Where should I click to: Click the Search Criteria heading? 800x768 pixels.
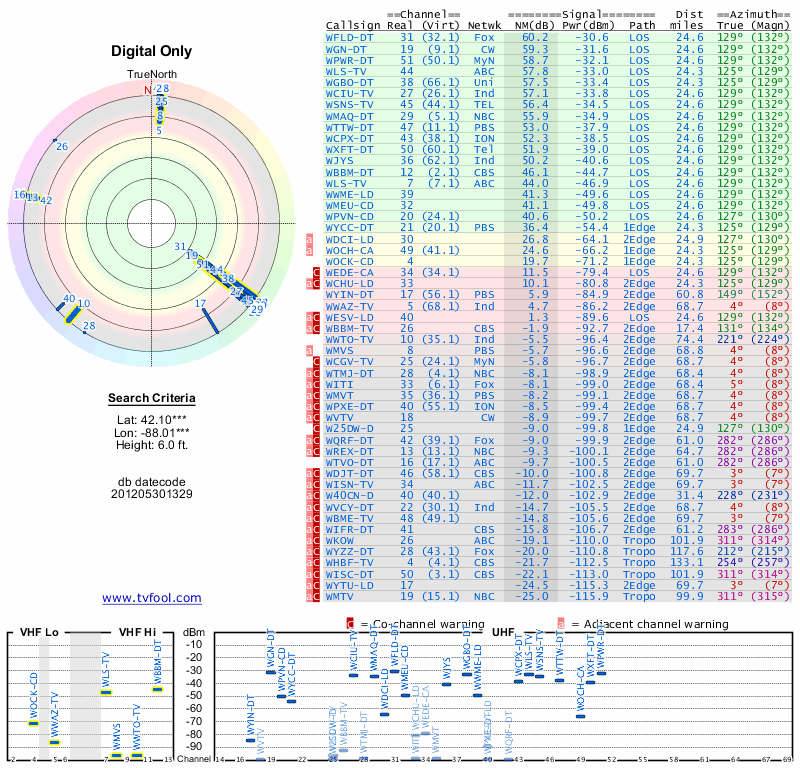click(x=152, y=398)
